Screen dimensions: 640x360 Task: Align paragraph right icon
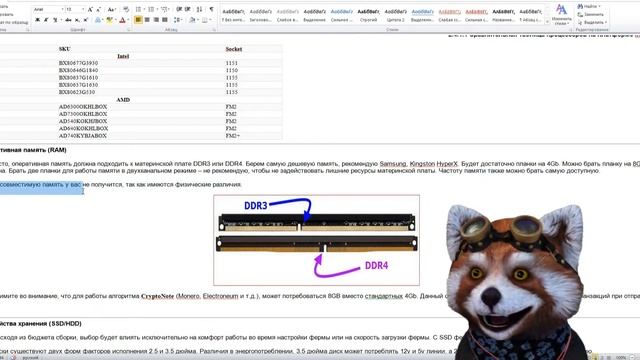(156, 20)
